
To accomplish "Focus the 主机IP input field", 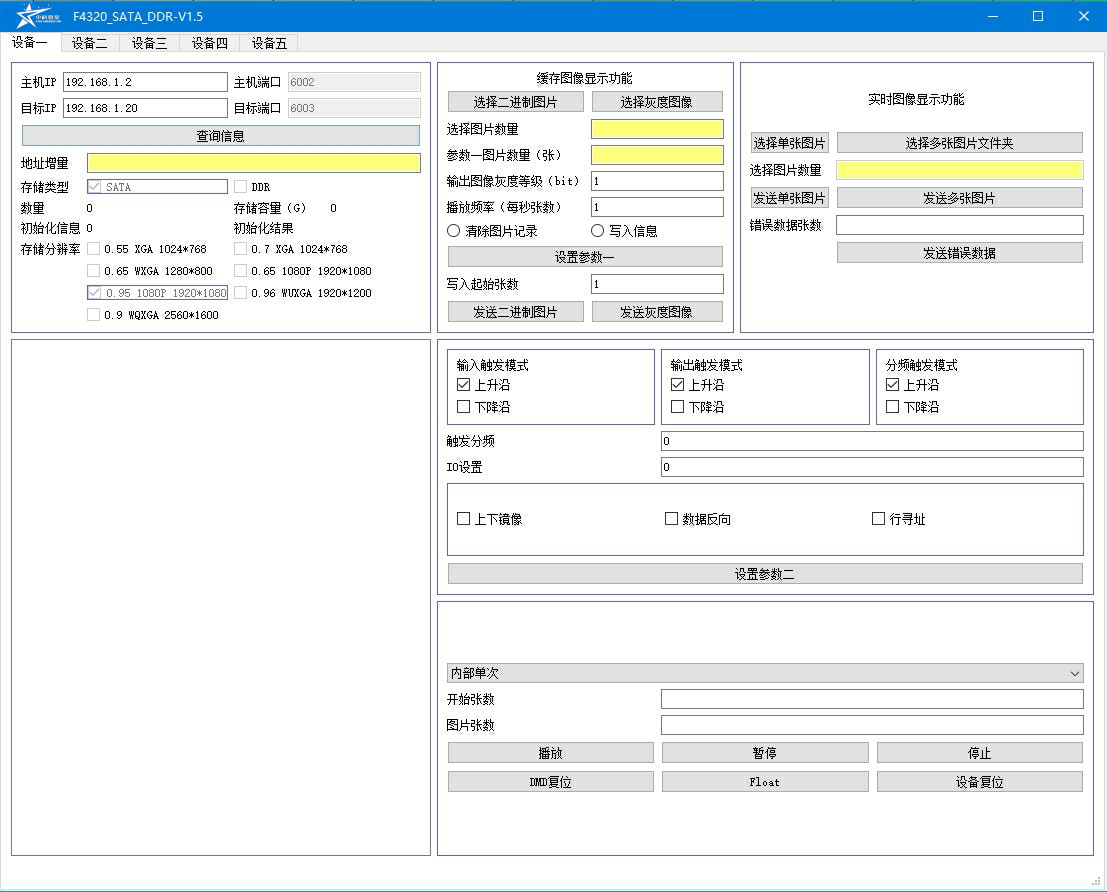I will click(145, 82).
